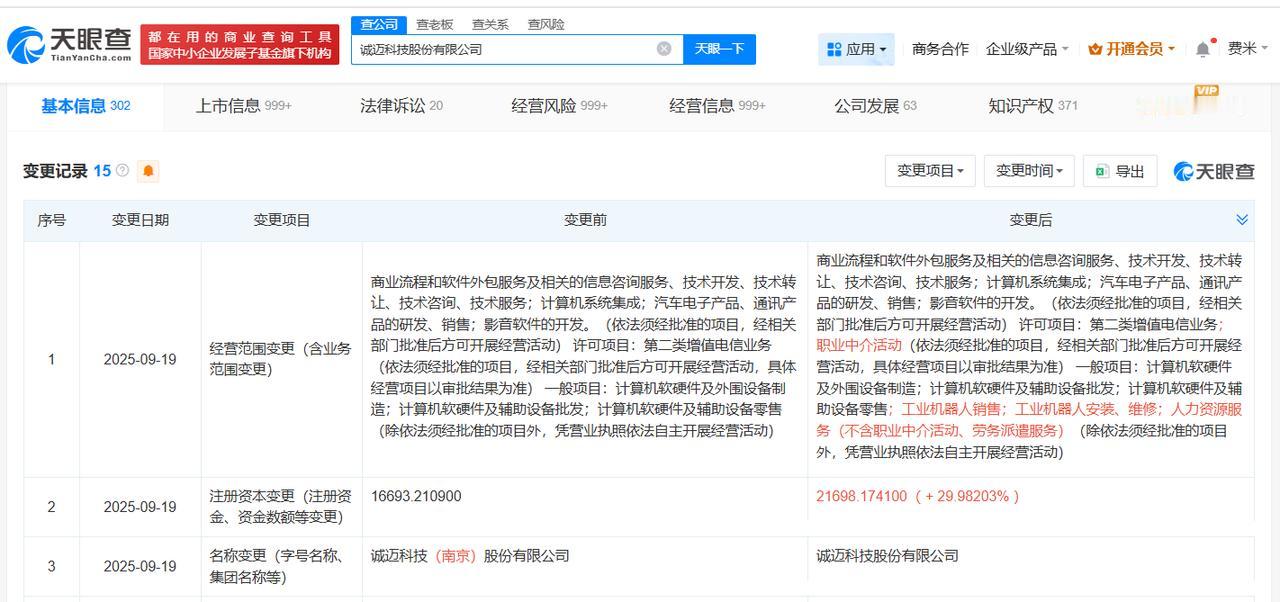Image resolution: width=1280 pixels, height=602 pixels.
Task: Click the orange alert bell beside 变更记录
Action: point(148,171)
